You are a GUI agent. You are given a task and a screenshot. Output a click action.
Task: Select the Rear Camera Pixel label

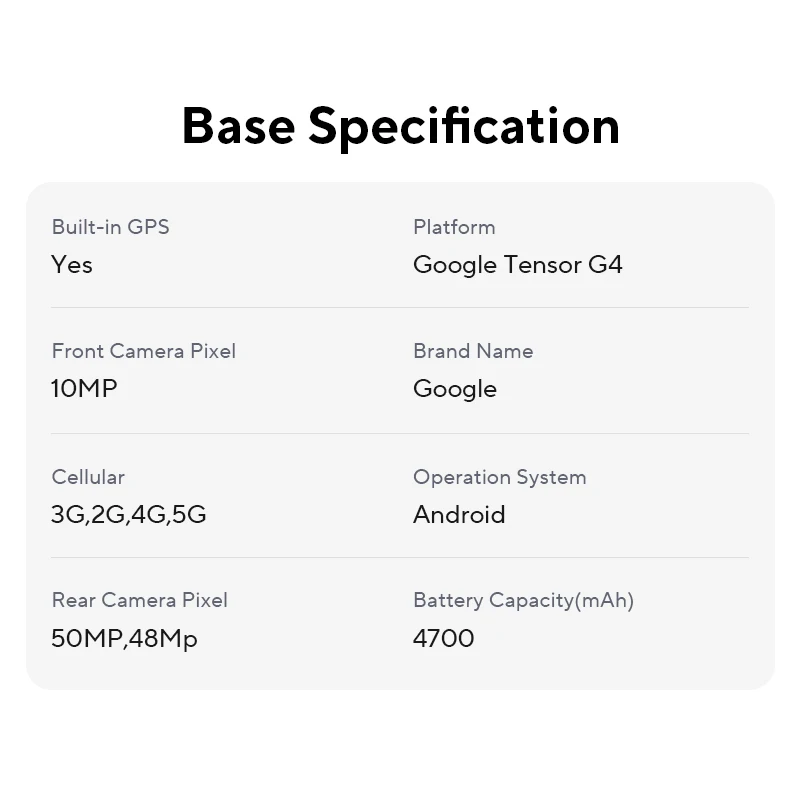pos(139,600)
